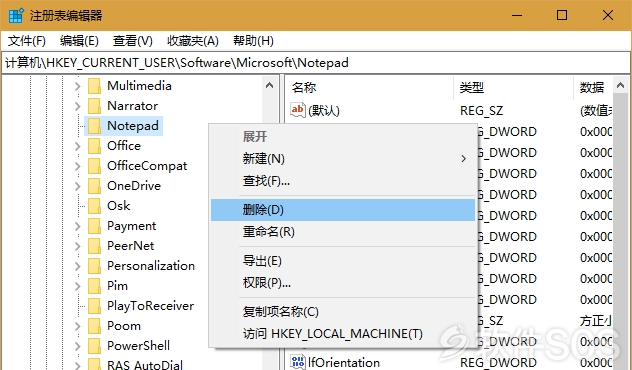Screen dimensions: 632x370
Task: Click the PeerNet folder icon
Action: (x=94, y=246)
